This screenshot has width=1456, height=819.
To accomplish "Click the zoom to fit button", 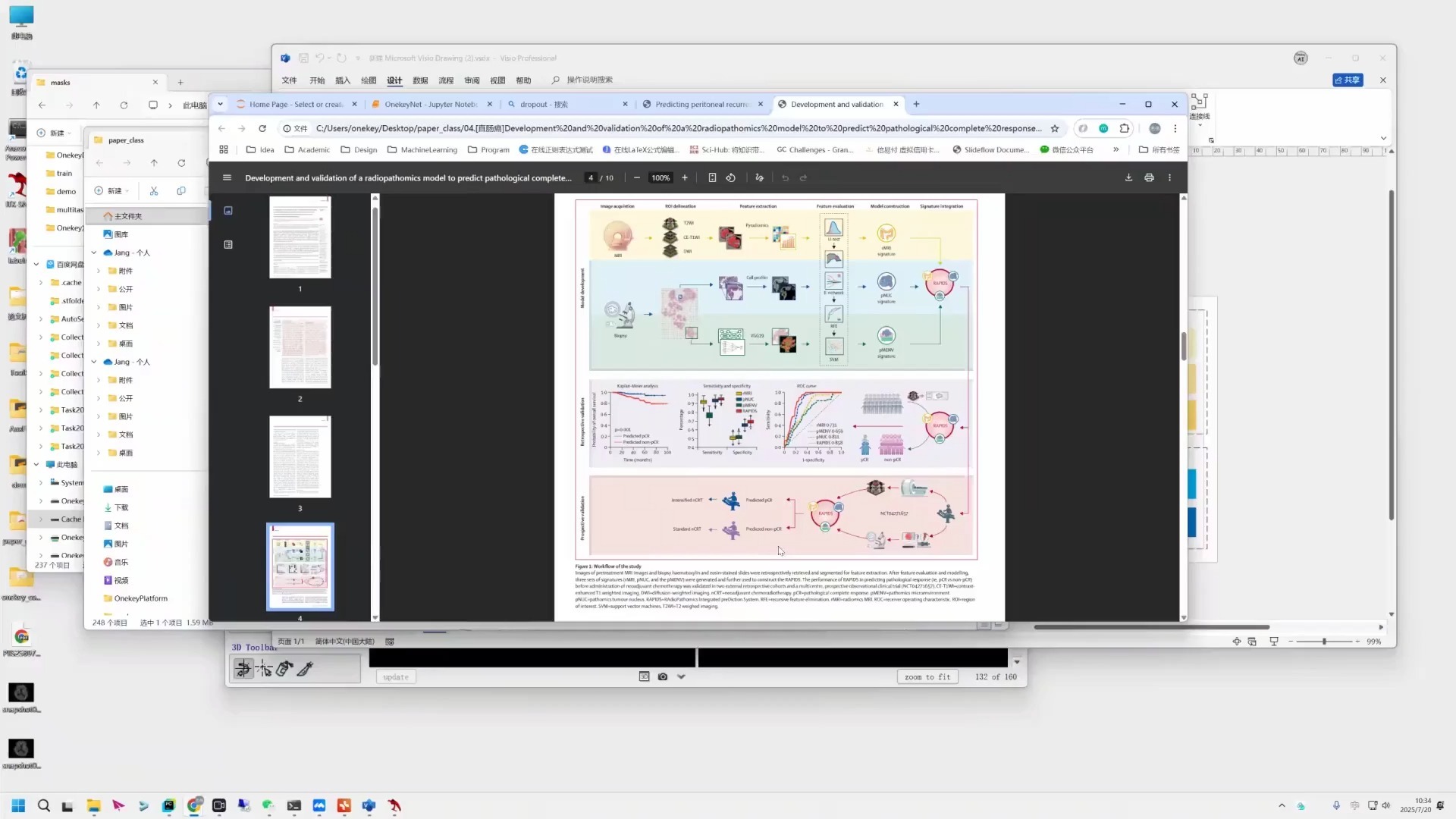I will pos(927,676).
